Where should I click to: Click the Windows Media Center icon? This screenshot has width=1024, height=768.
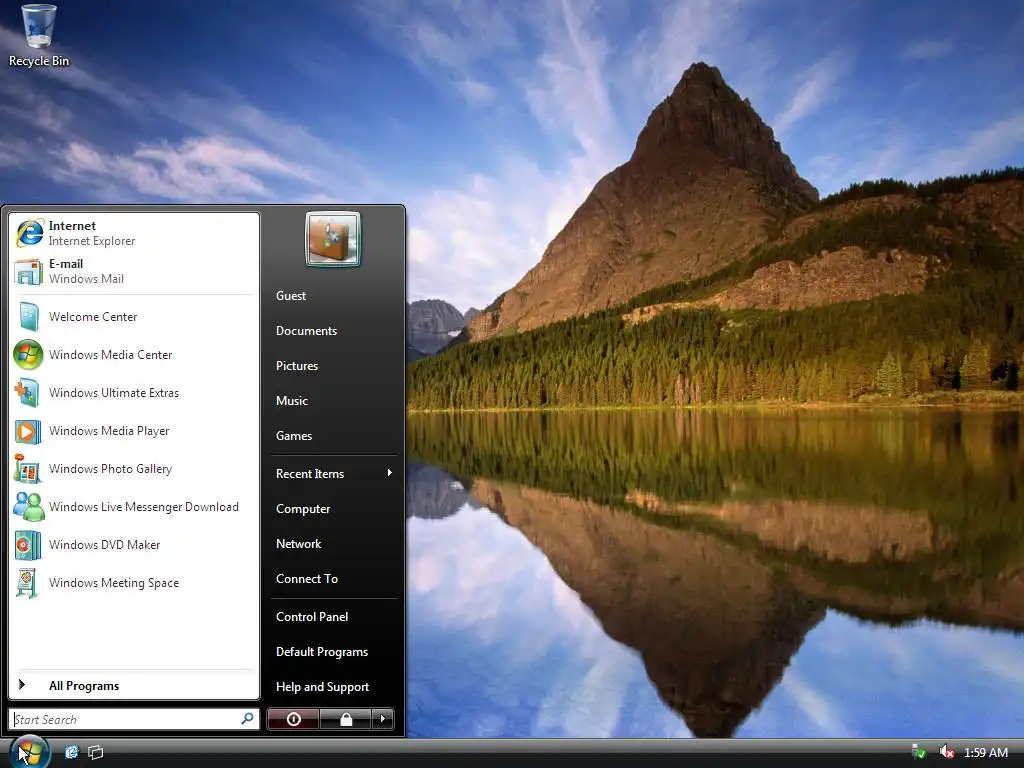[x=28, y=355]
